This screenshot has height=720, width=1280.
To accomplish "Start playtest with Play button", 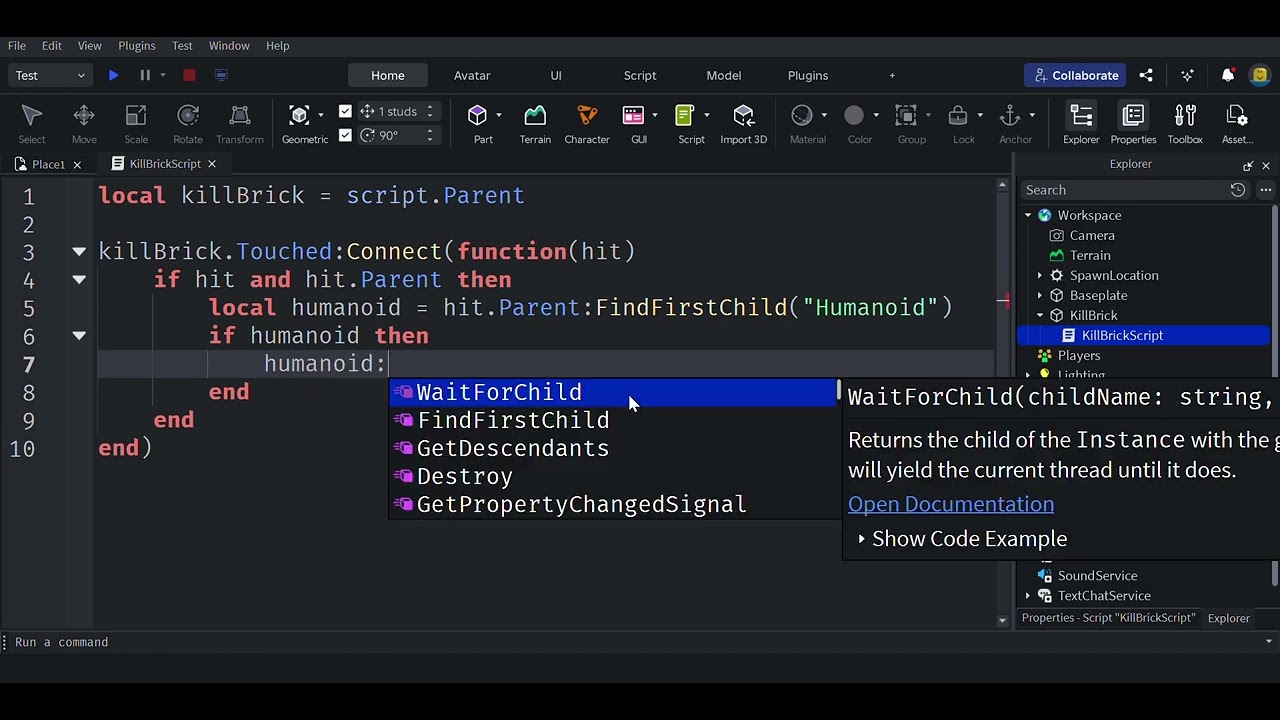I will pos(113,75).
